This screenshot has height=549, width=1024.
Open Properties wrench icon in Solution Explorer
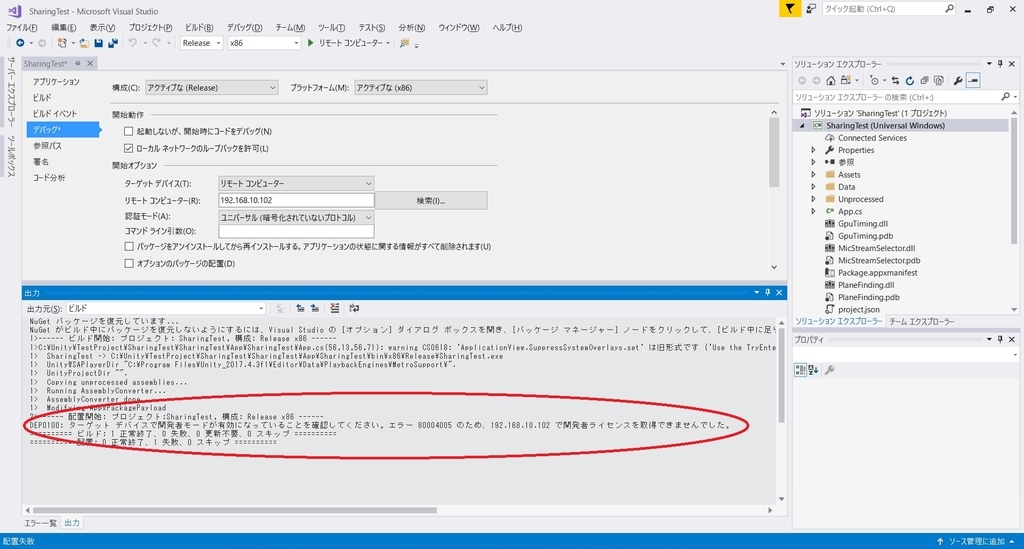click(957, 80)
